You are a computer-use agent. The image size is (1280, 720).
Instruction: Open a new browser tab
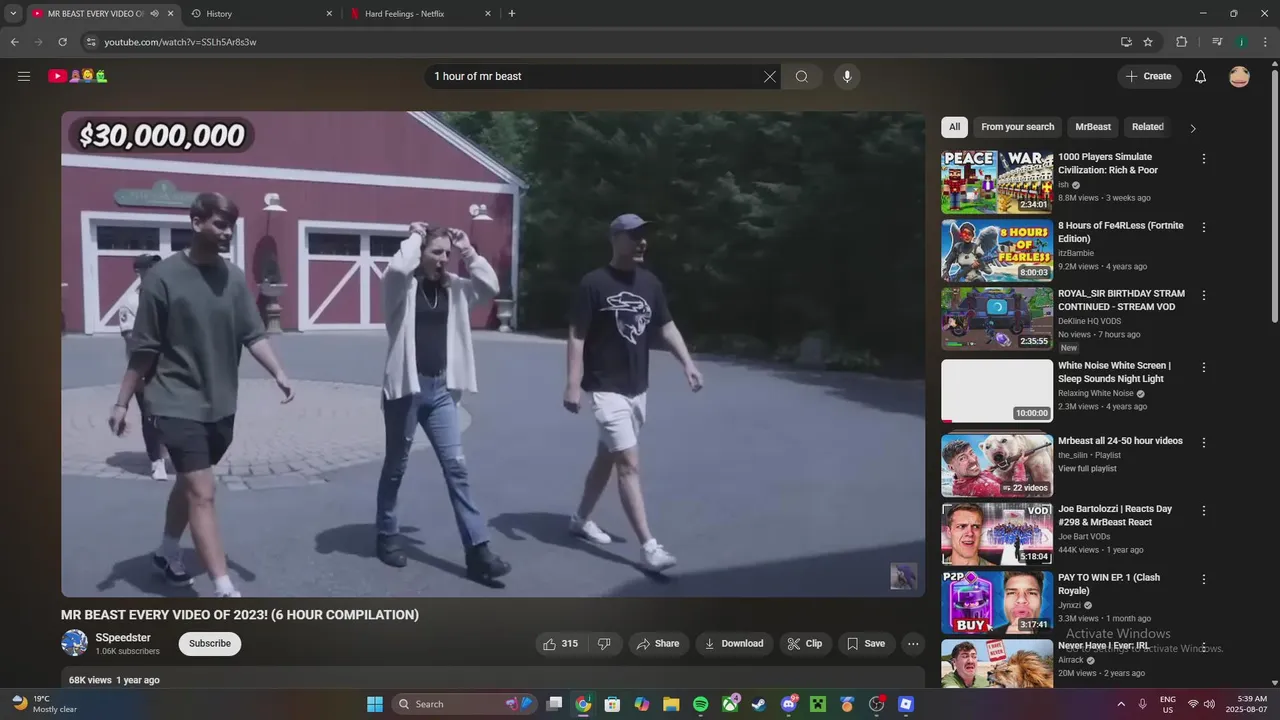pyautogui.click(x=512, y=14)
